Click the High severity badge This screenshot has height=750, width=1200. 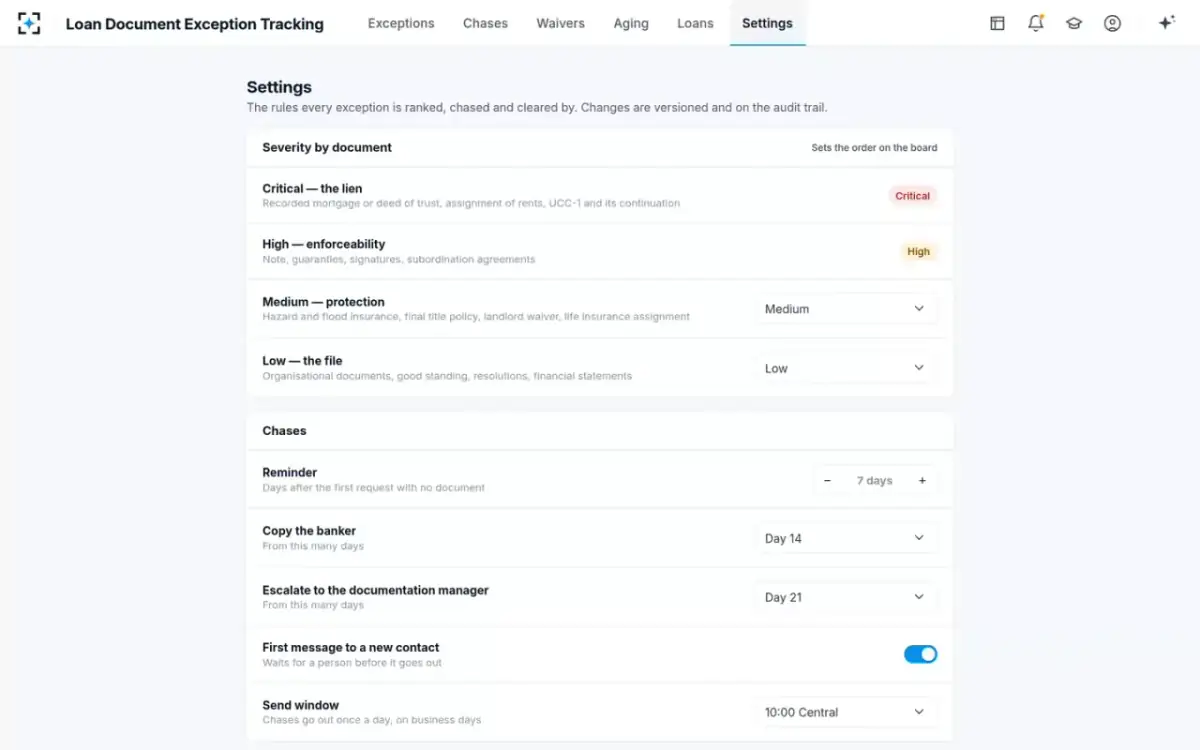tap(918, 252)
